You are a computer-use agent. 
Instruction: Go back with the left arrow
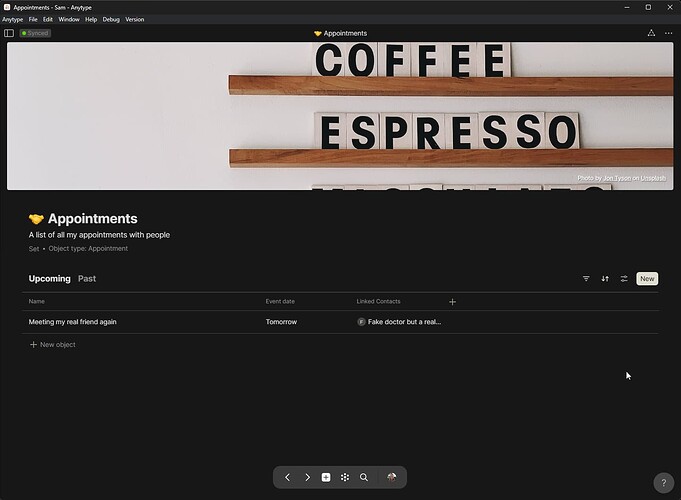(288, 477)
